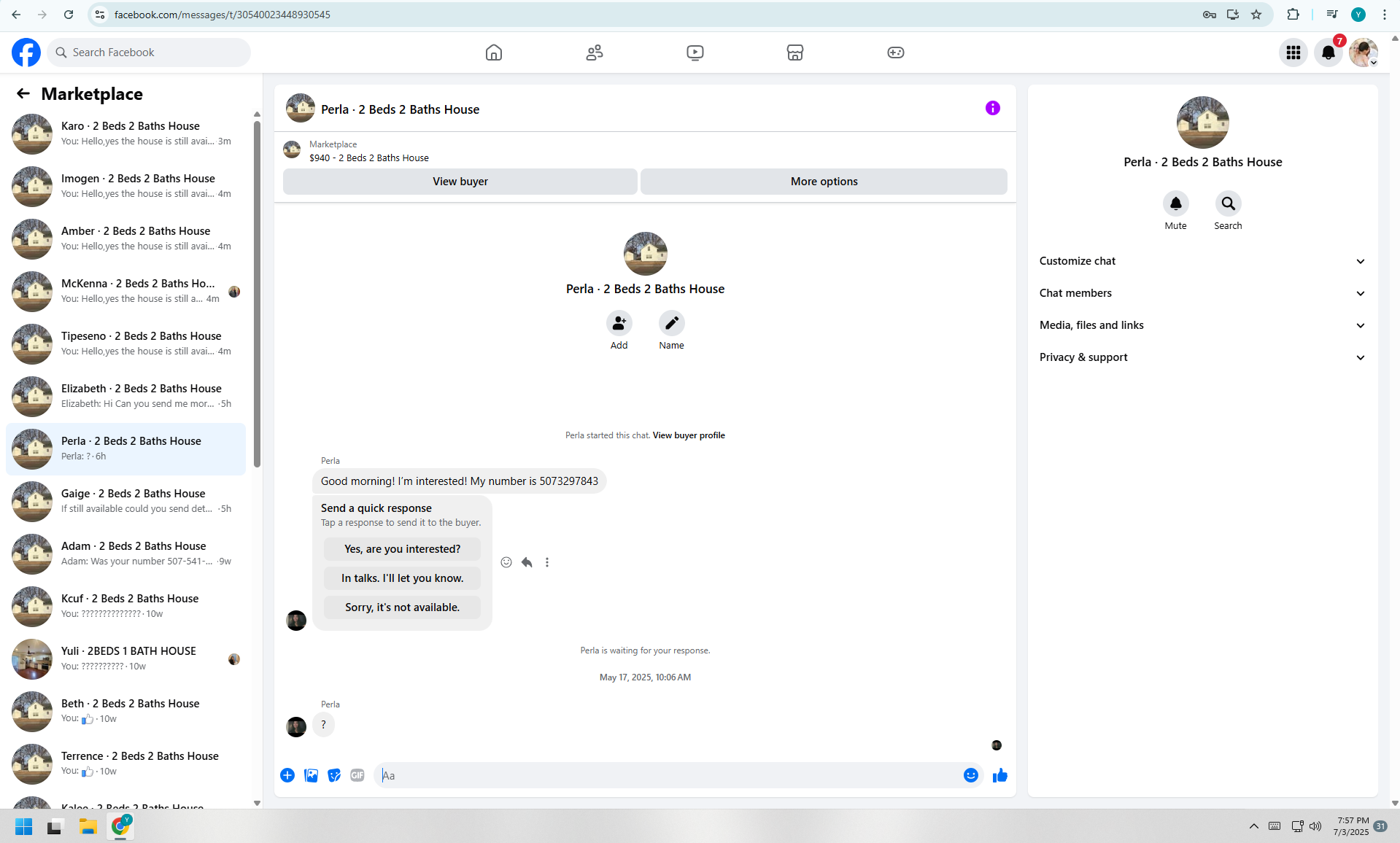Send quick response Sorry, it's not available.
Viewport: 1400px width, 843px height.
[402, 607]
